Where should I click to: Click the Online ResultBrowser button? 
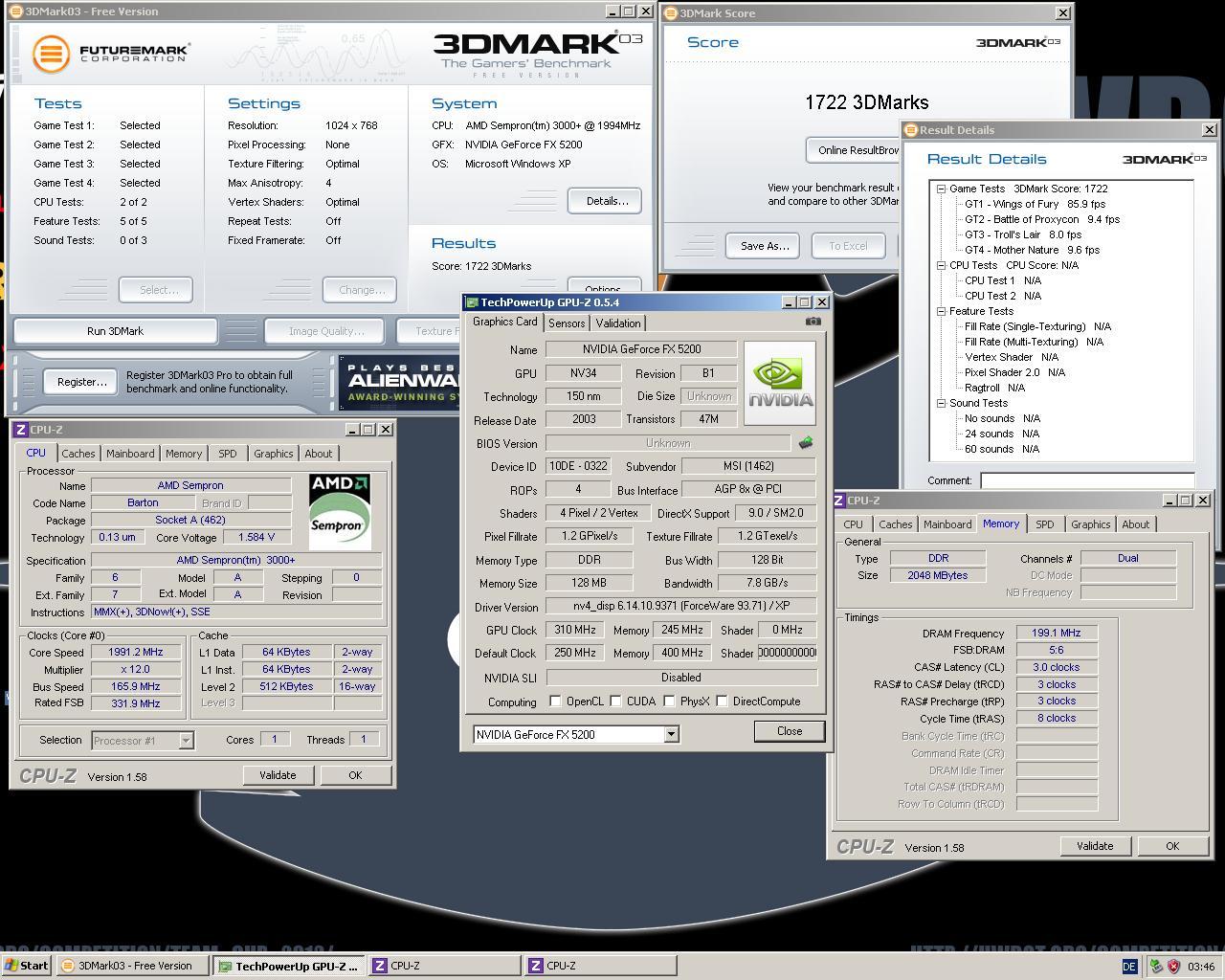pos(854,150)
